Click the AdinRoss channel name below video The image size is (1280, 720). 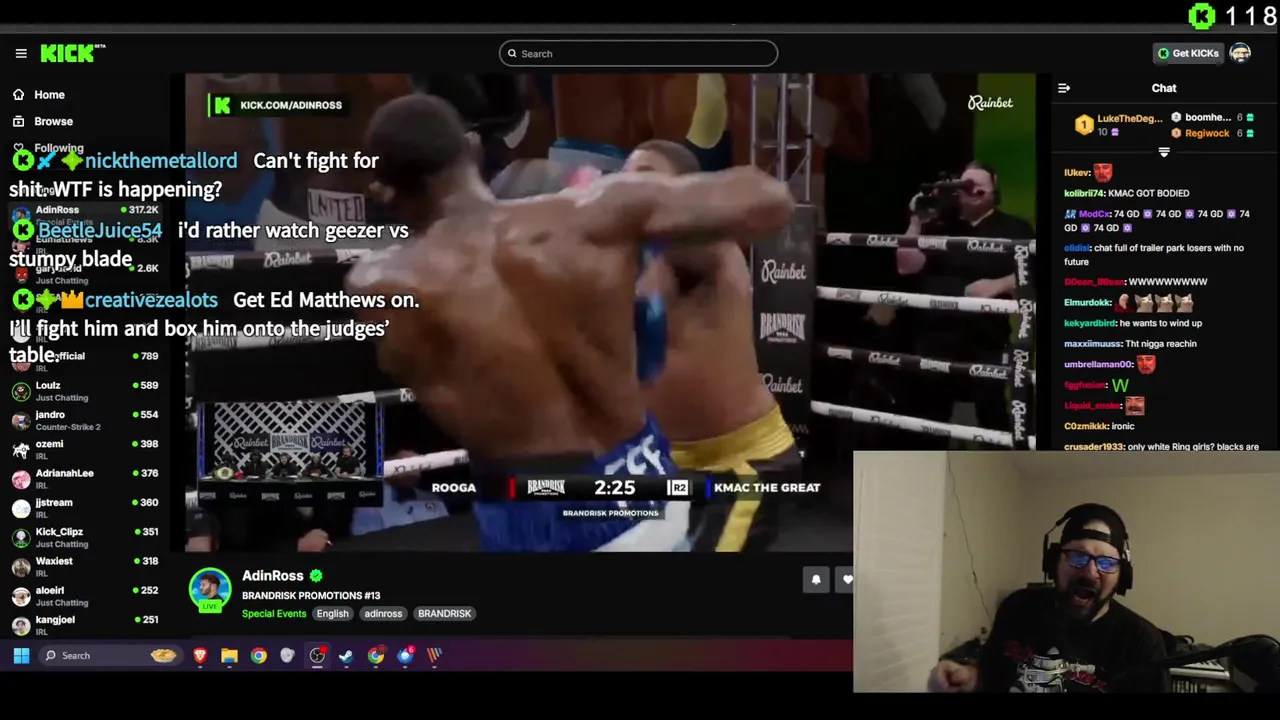pyautogui.click(x=272, y=576)
